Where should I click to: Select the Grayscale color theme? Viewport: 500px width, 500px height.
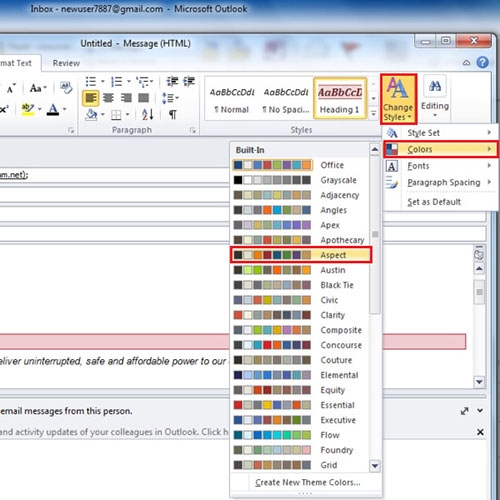[x=300, y=180]
